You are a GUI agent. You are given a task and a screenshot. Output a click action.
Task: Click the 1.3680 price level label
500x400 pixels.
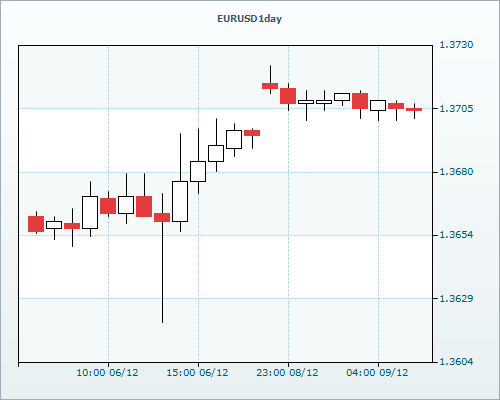click(x=456, y=172)
